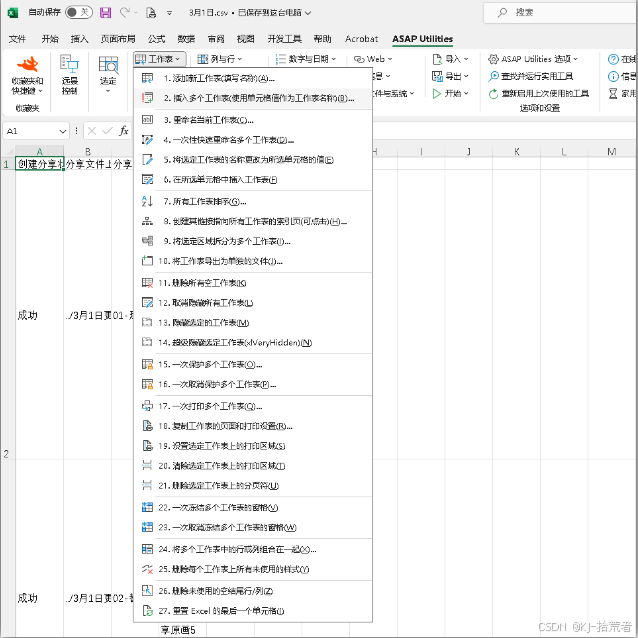This screenshot has height=638, width=638.
Task: Click the fx insert function icon
Action: (x=124, y=131)
